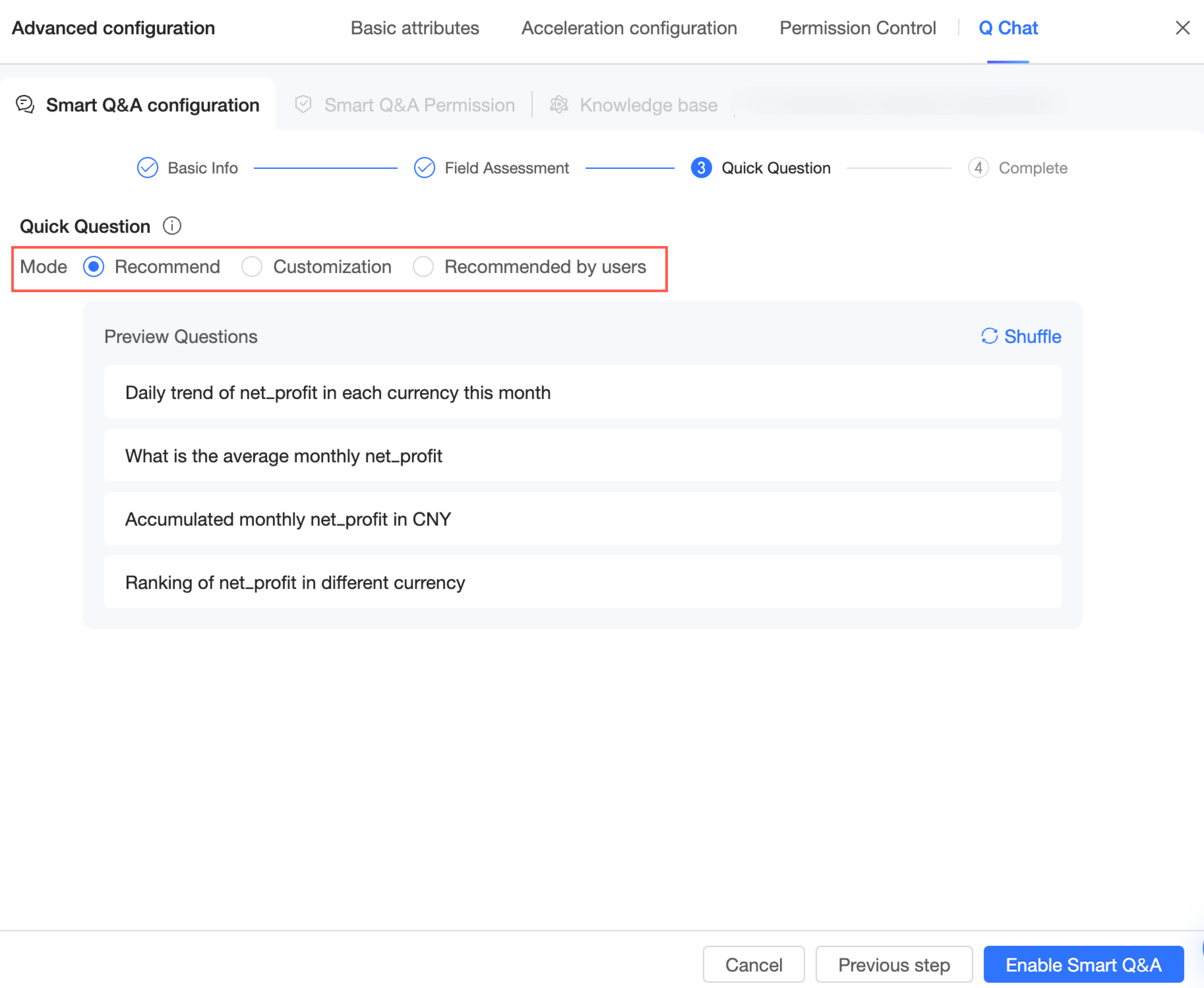Click the step 3 Quick Question circle
Image resolution: width=1204 pixels, height=988 pixels.
pos(701,168)
